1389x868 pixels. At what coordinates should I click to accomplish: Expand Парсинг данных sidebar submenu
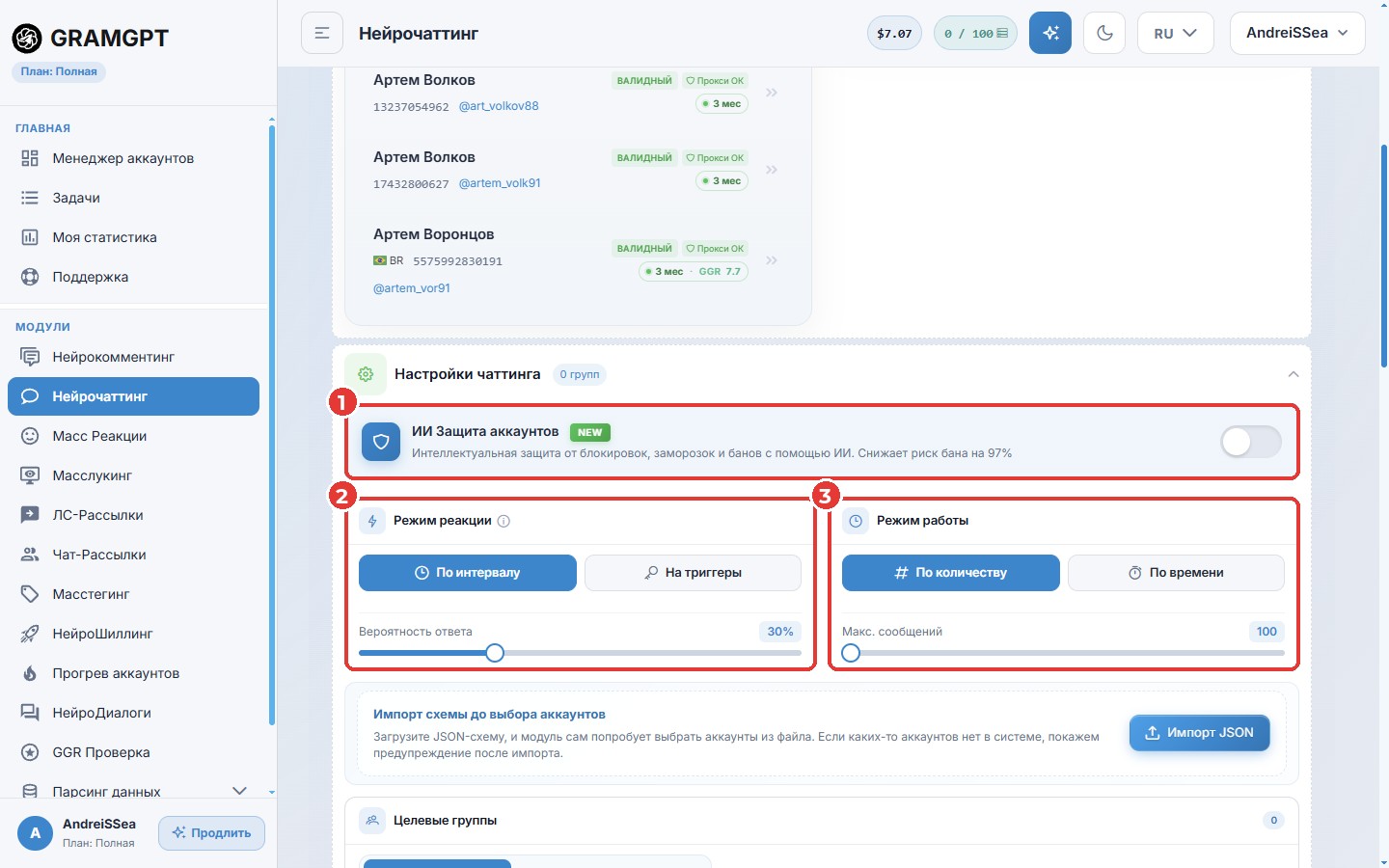(x=239, y=791)
